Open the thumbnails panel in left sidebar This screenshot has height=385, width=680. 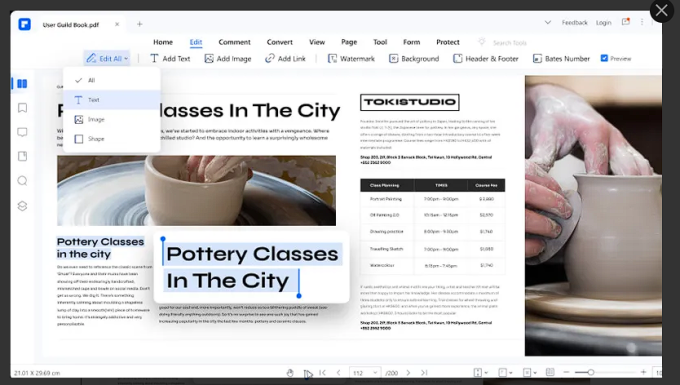[22, 84]
